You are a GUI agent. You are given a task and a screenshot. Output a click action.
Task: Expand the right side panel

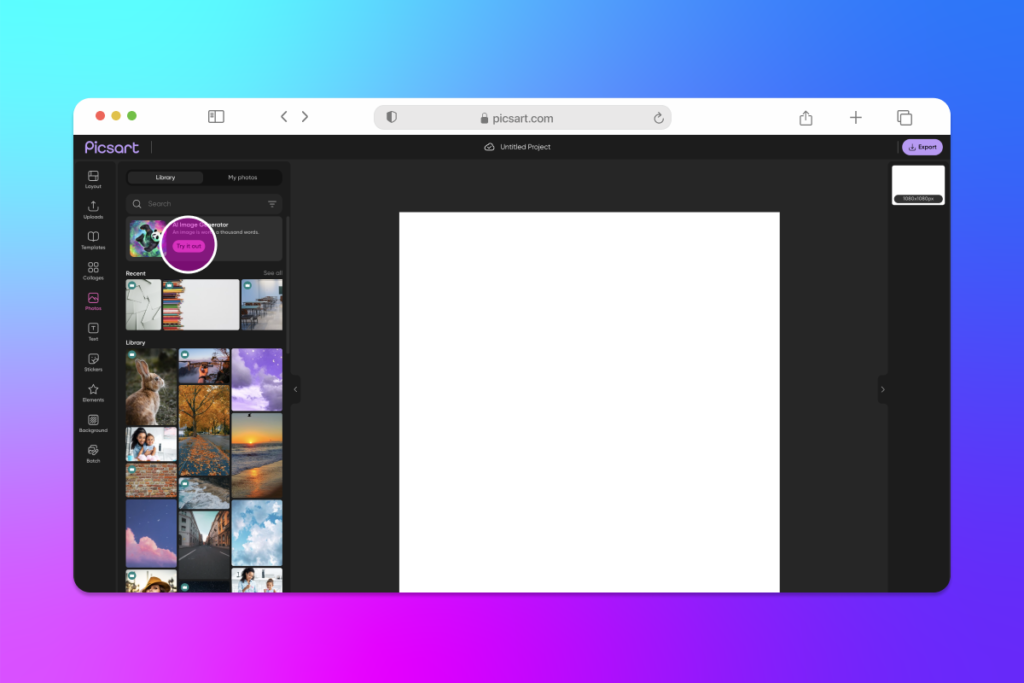pyautogui.click(x=883, y=390)
